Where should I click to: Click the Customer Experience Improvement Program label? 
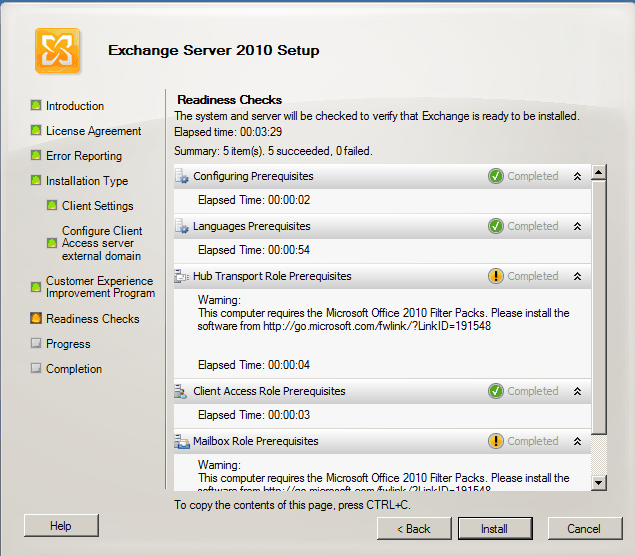pyautogui.click(x=100, y=287)
